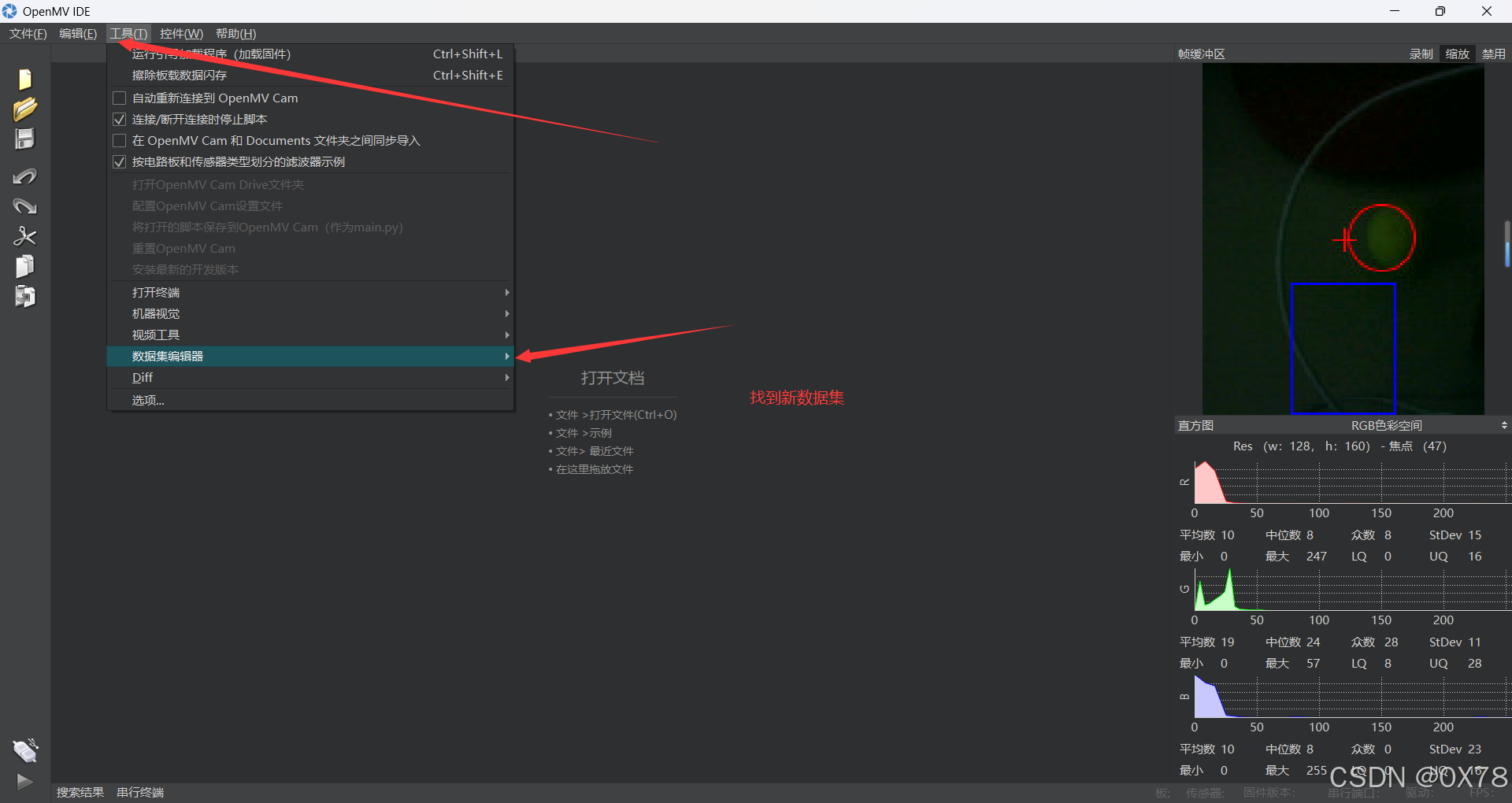Expand the 机器视觉 submenu arrow
1512x803 pixels.
(507, 314)
